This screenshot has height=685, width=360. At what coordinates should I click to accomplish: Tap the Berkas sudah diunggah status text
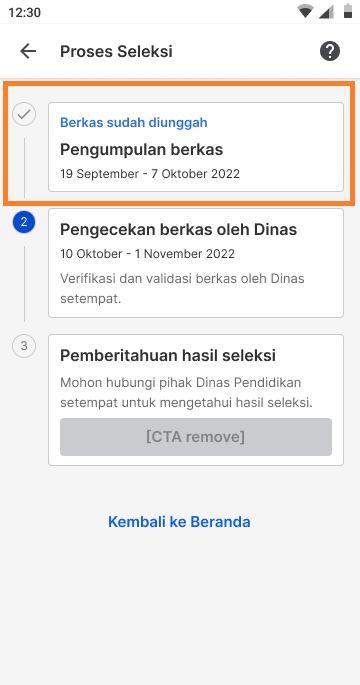pyautogui.click(x=134, y=123)
